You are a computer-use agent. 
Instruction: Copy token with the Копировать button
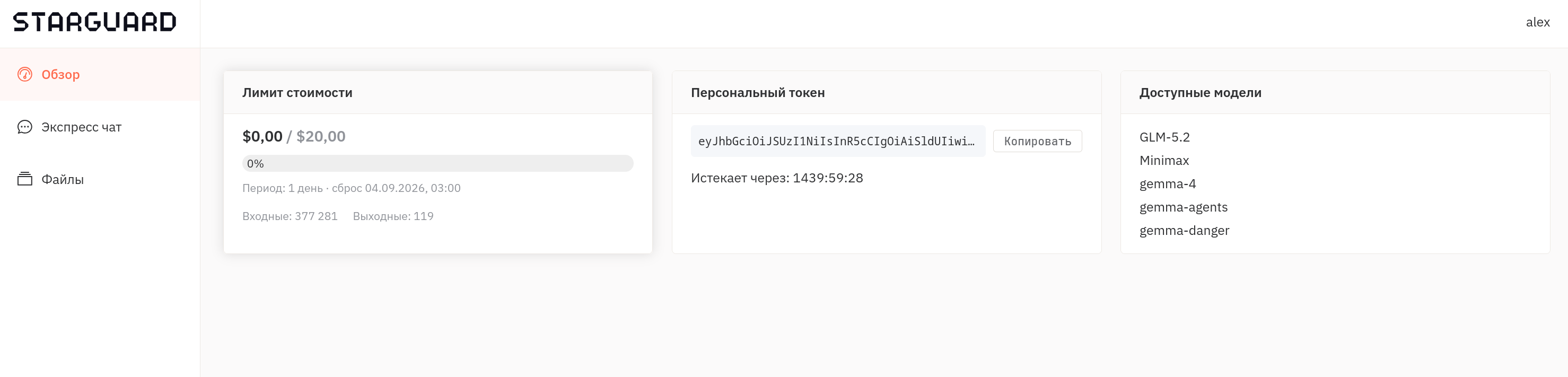[1037, 141]
